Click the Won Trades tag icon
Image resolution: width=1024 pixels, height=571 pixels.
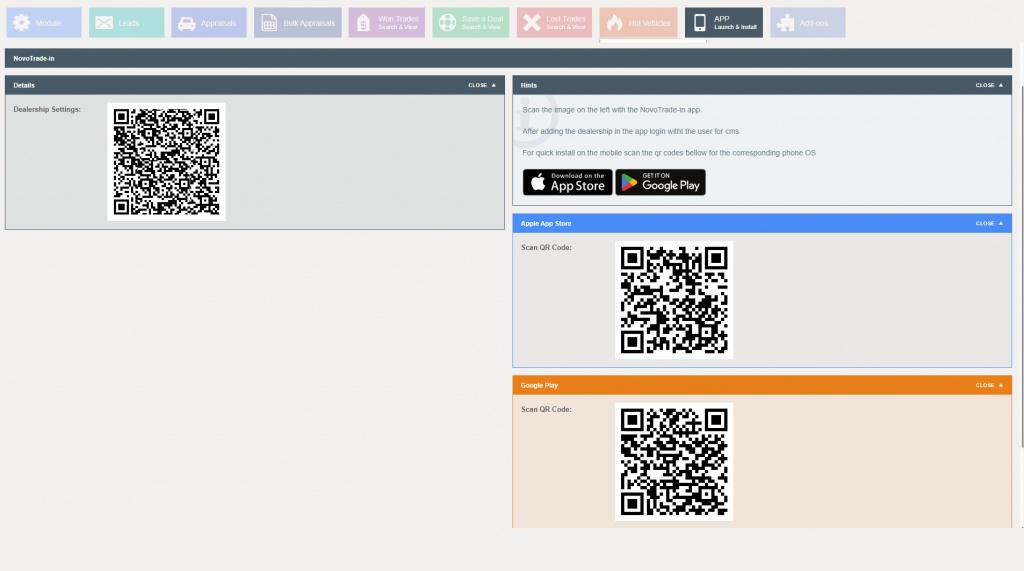point(363,23)
